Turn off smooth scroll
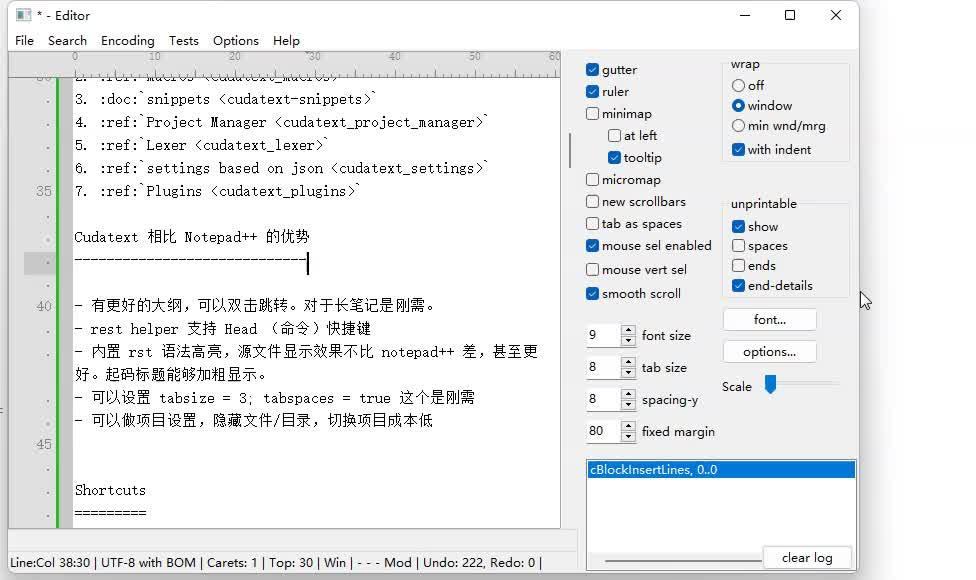The height and width of the screenshot is (580, 976). (593, 292)
